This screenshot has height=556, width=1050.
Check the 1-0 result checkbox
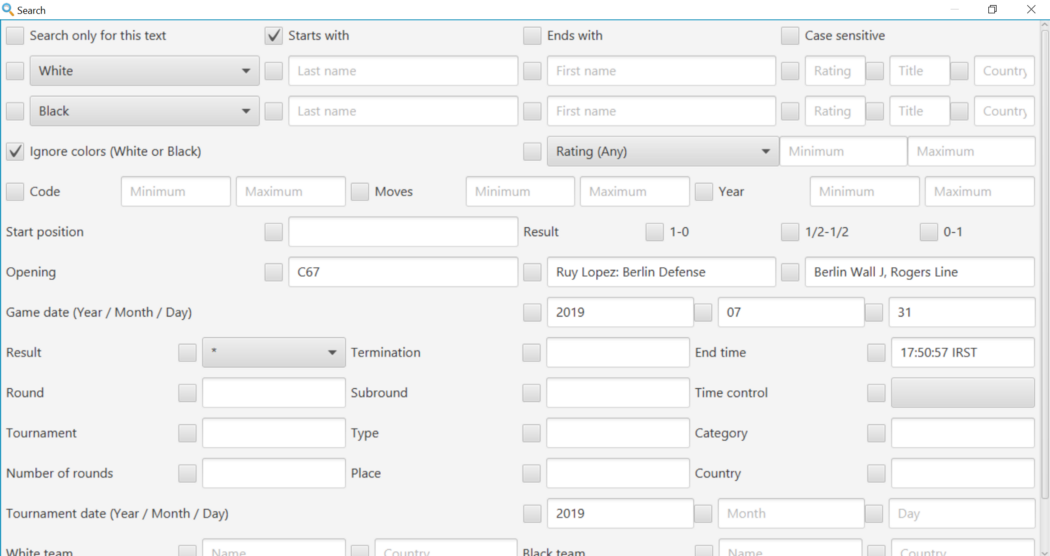[x=654, y=232]
